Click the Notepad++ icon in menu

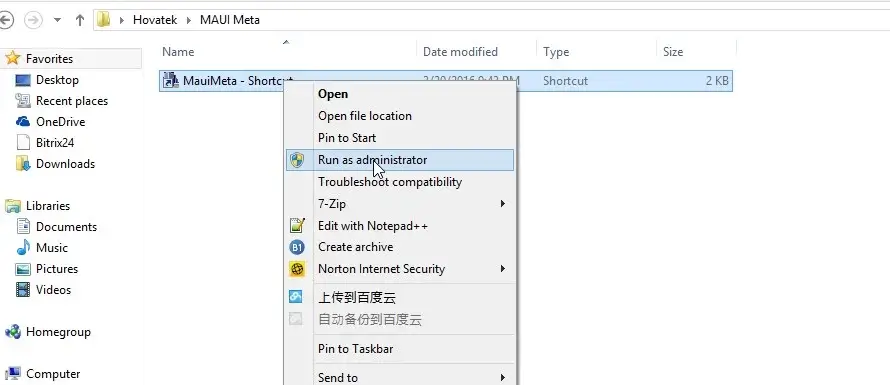coord(297,225)
